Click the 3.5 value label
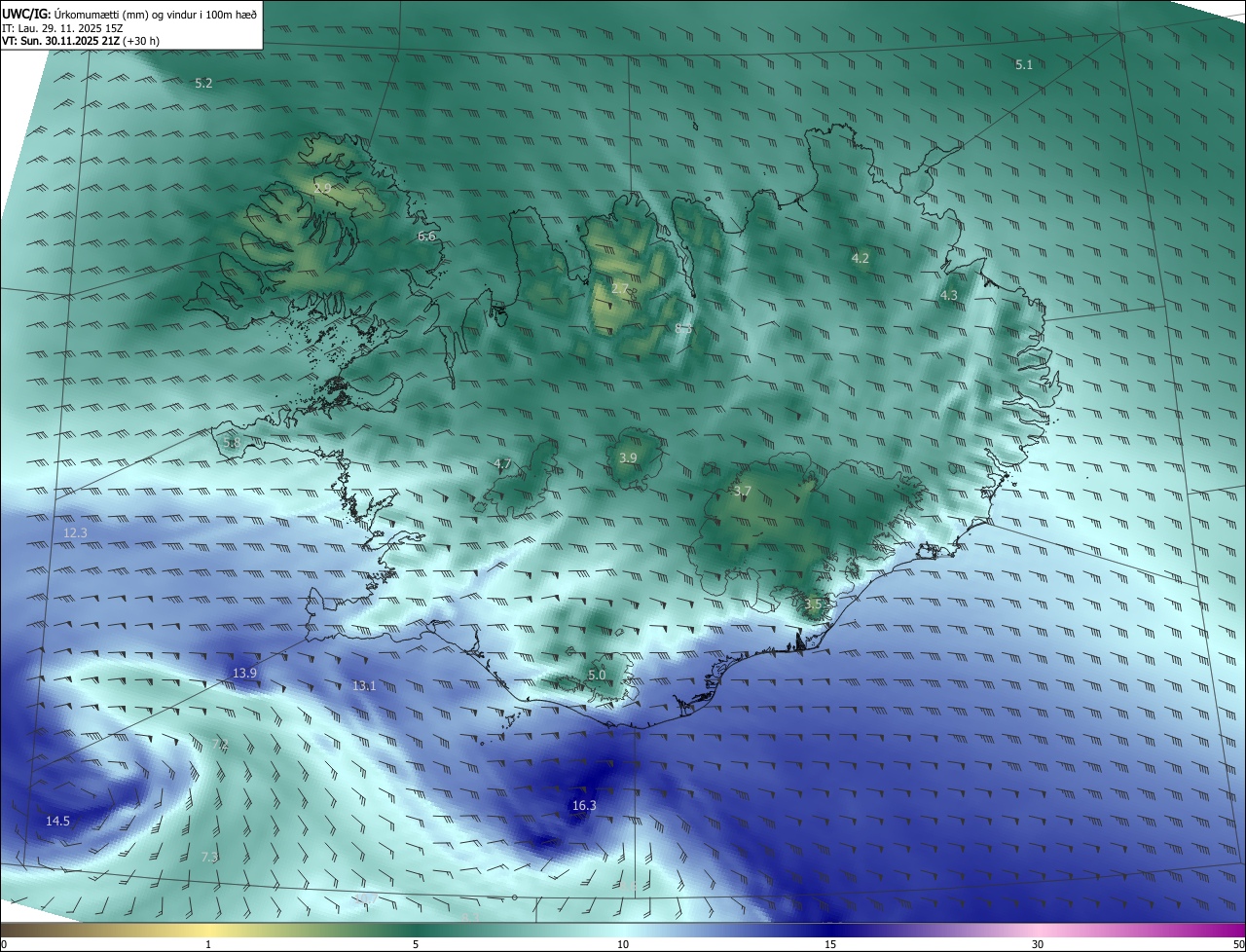The width and height of the screenshot is (1246, 952). (814, 604)
